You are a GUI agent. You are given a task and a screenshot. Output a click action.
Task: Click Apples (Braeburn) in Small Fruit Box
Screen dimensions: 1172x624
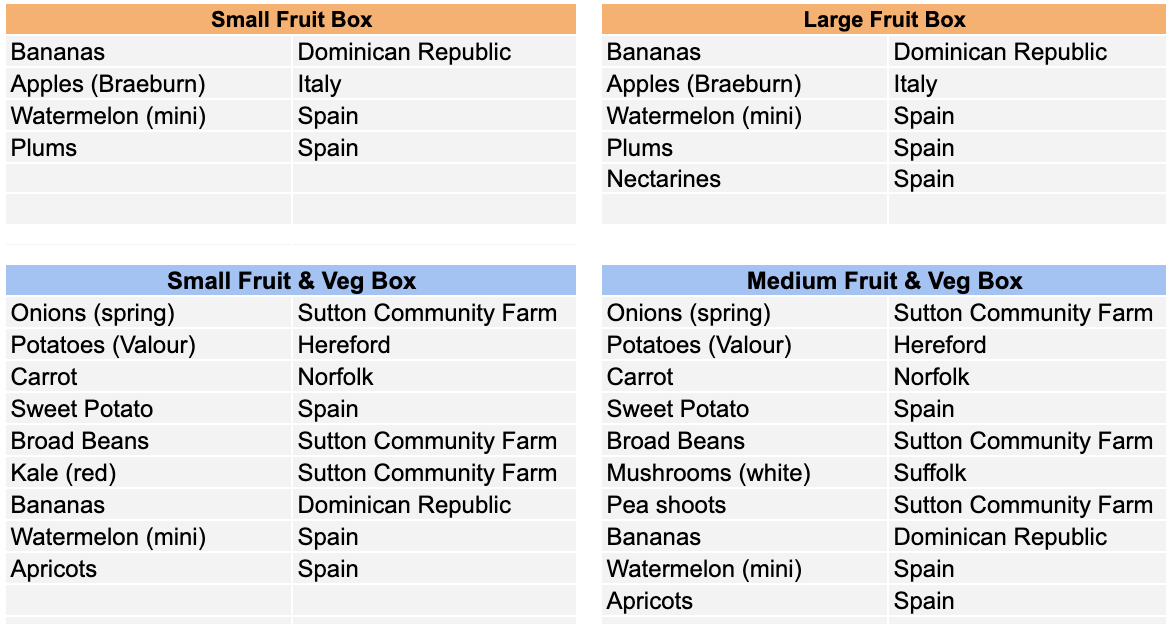tap(149, 84)
